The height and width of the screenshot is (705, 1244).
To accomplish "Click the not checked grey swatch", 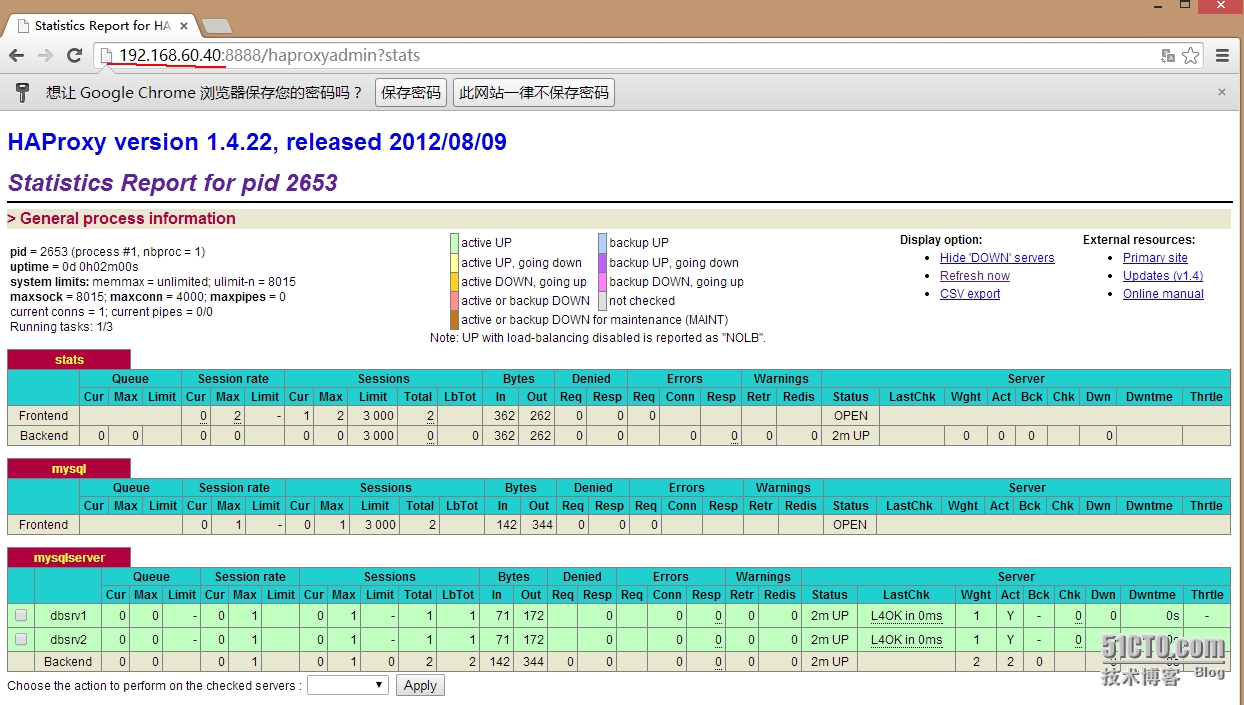I will tap(602, 301).
